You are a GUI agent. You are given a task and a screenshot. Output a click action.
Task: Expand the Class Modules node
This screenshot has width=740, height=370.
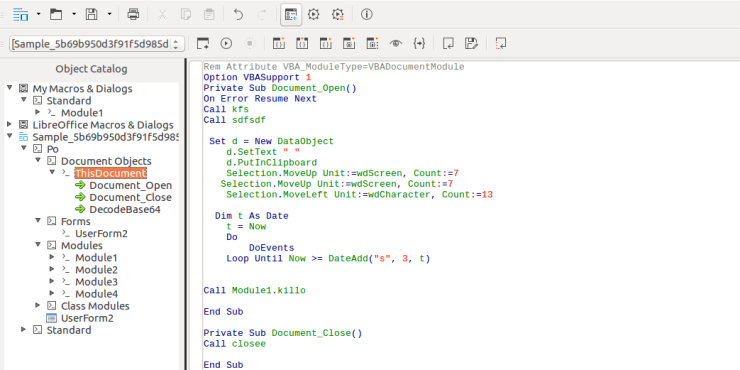pos(38,305)
